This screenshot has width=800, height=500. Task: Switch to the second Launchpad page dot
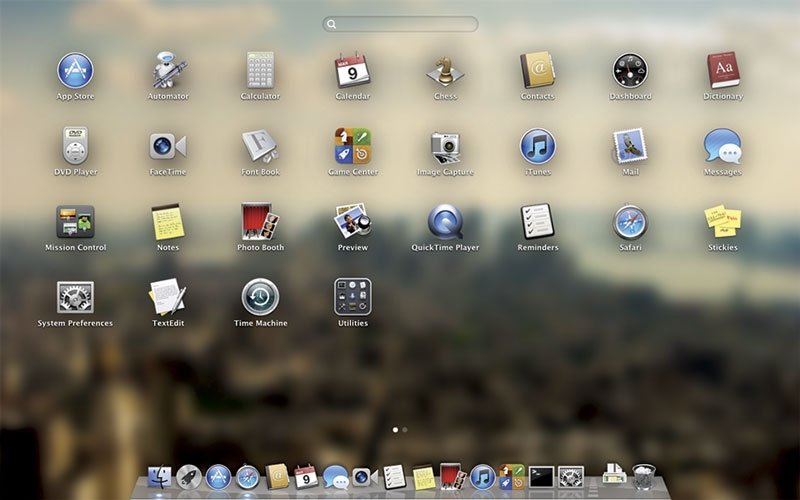[x=405, y=430]
